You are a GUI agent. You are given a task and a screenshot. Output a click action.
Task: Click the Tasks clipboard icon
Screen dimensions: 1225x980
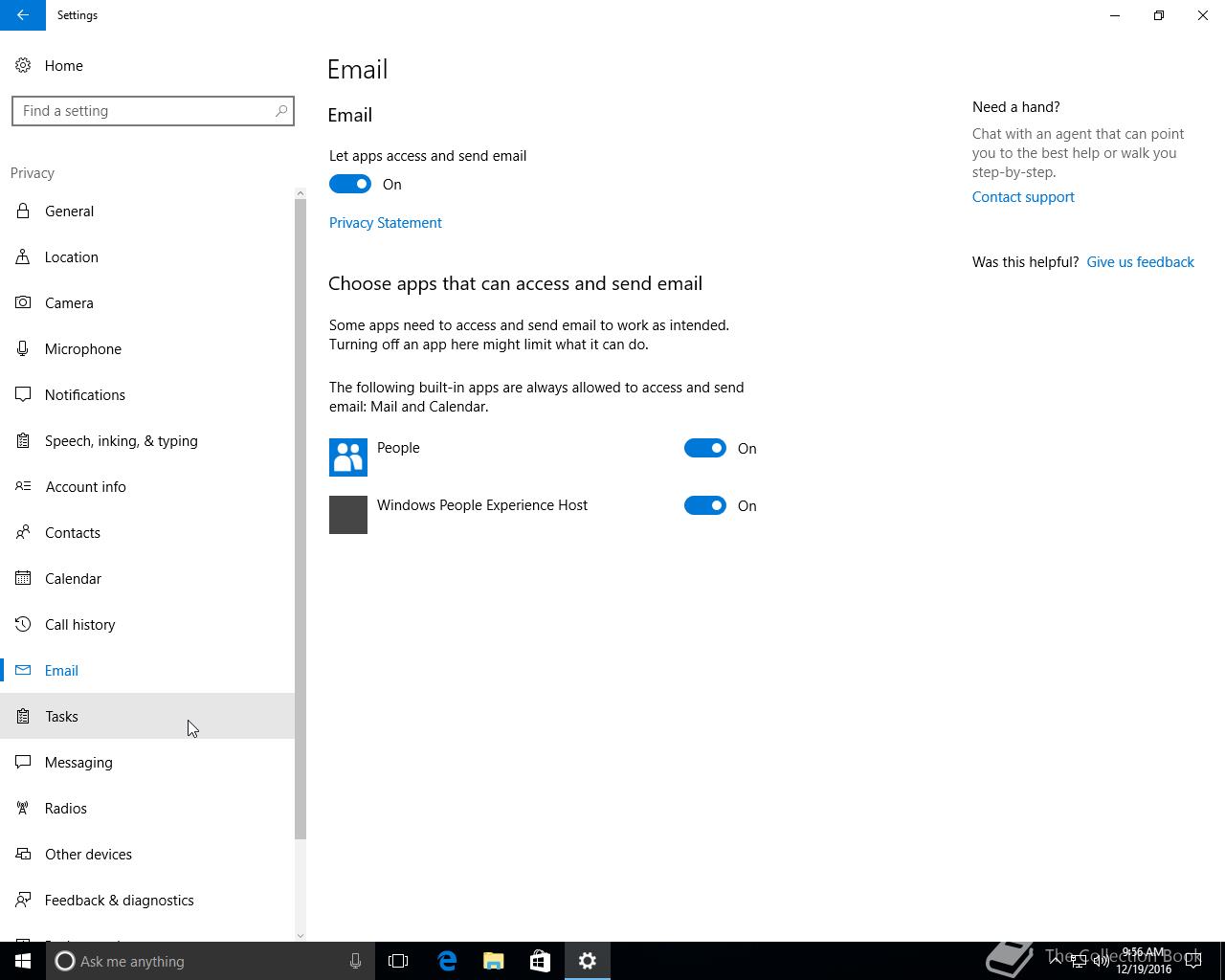[x=23, y=716]
